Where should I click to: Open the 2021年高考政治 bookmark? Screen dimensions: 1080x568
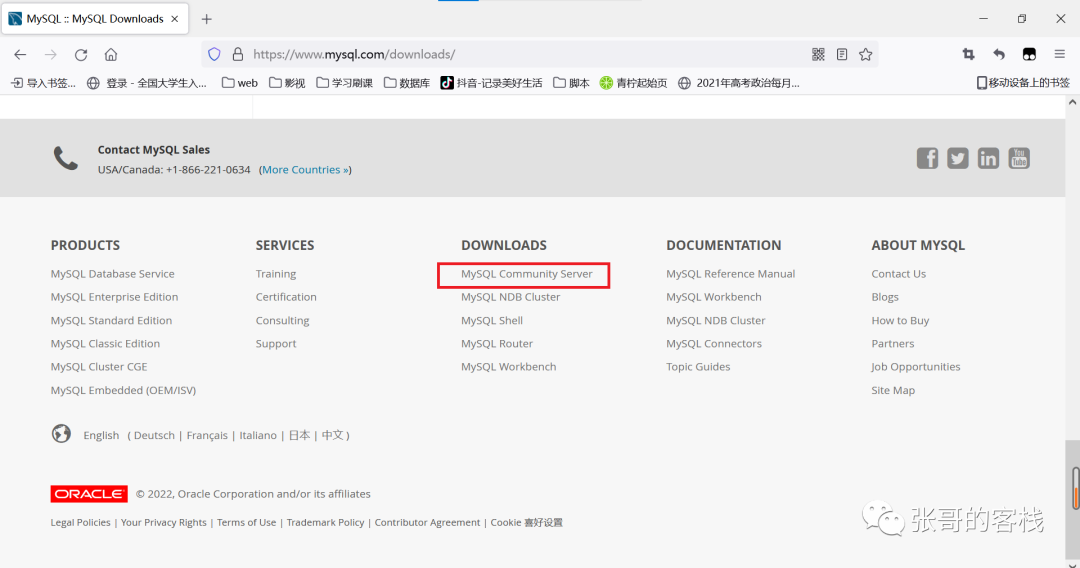[x=738, y=83]
